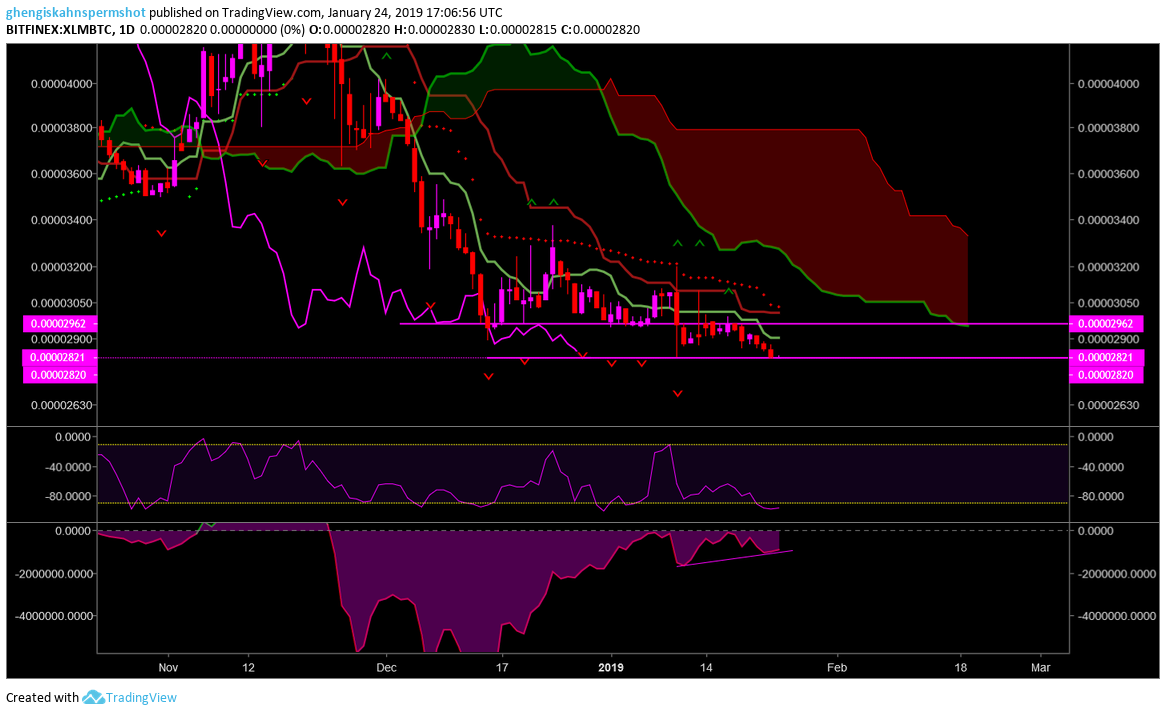Click the magenta 0.00002820 label on left axis

tap(60, 375)
